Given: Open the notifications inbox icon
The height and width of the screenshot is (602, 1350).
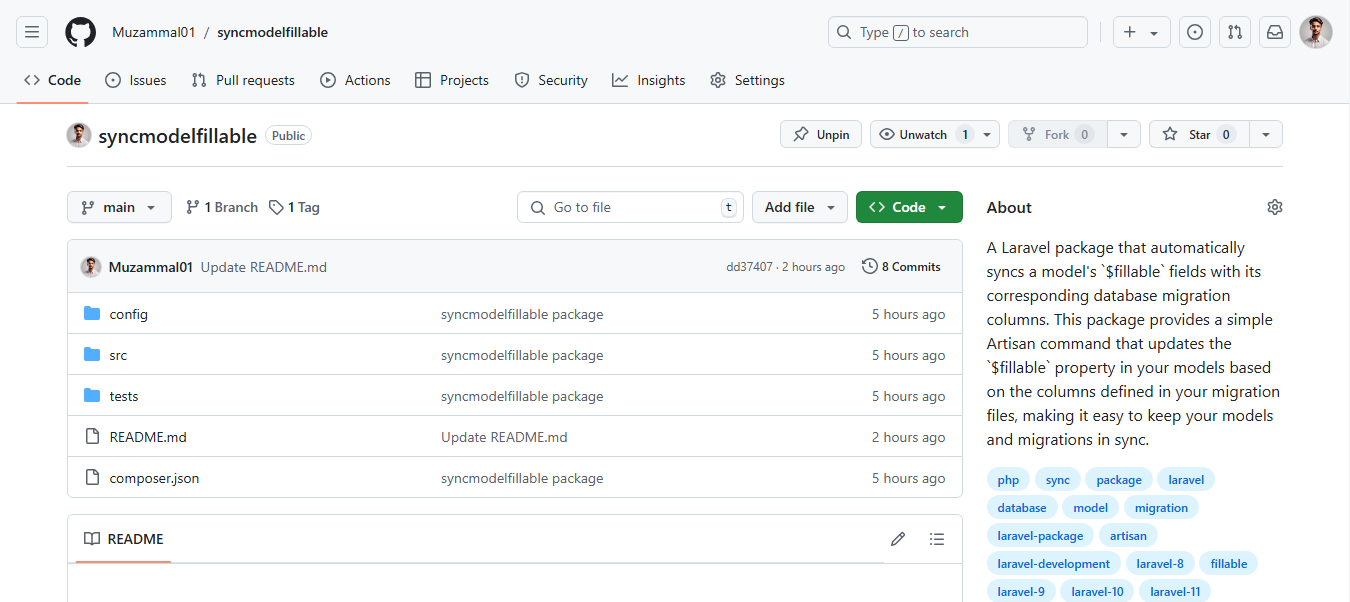Looking at the screenshot, I should [1275, 32].
